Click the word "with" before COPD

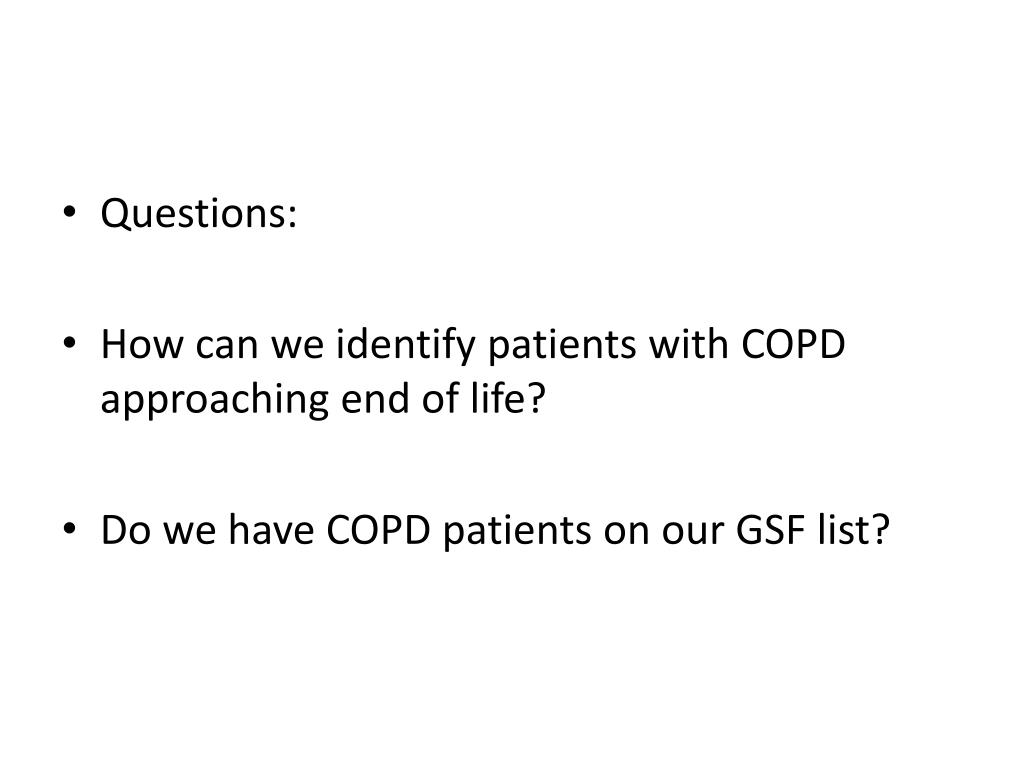pyautogui.click(x=688, y=344)
